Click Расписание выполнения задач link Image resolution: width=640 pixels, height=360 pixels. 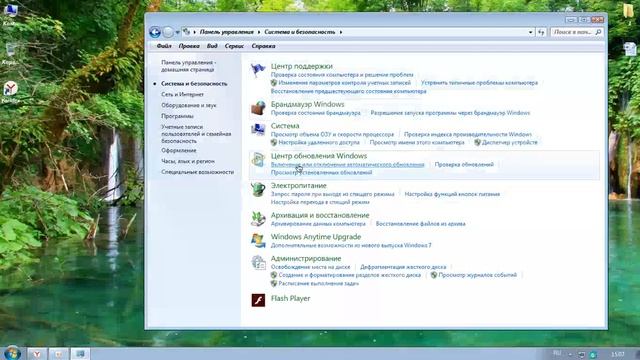click(x=318, y=283)
